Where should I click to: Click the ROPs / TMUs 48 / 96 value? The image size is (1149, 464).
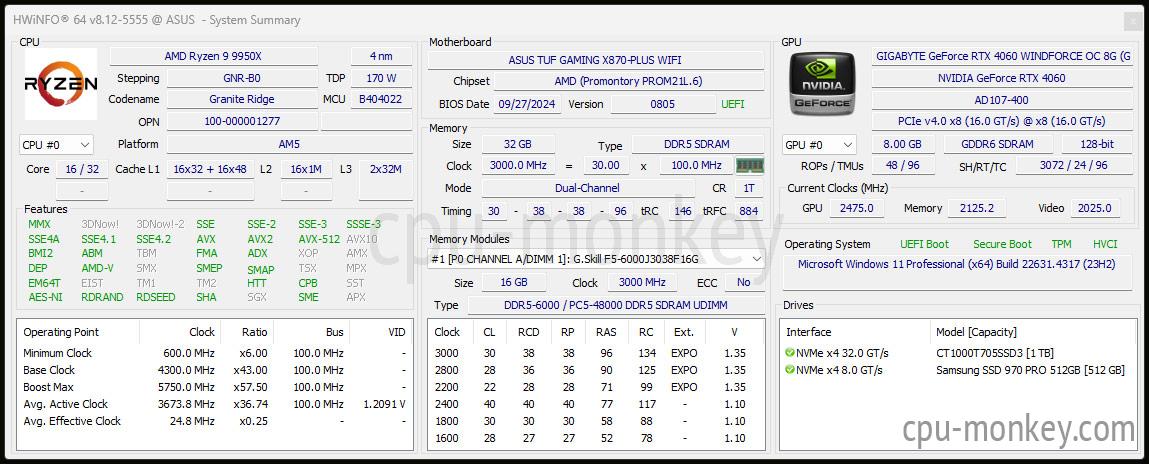(x=903, y=166)
